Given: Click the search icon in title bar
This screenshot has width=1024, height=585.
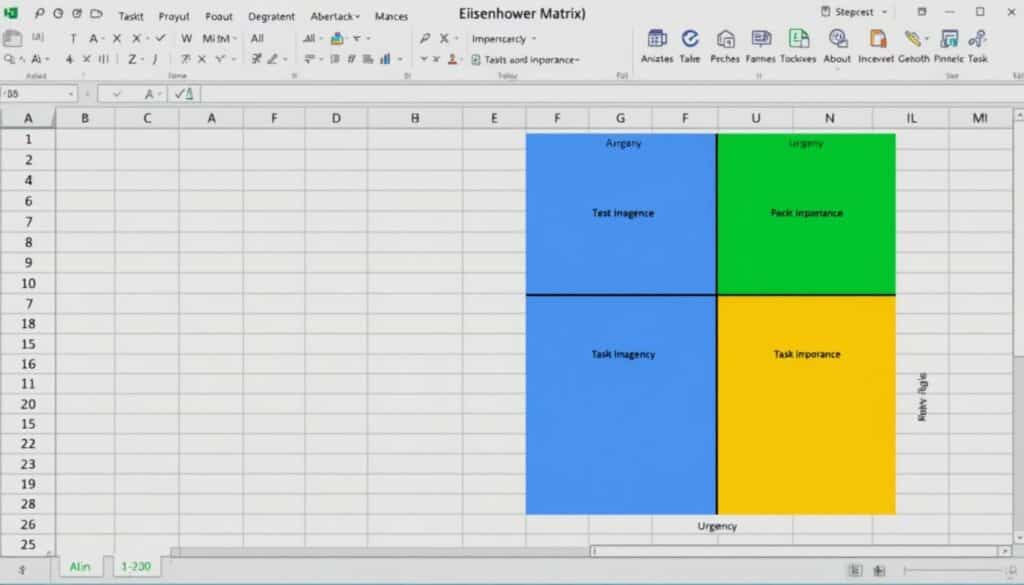Looking at the screenshot, I should (39, 13).
